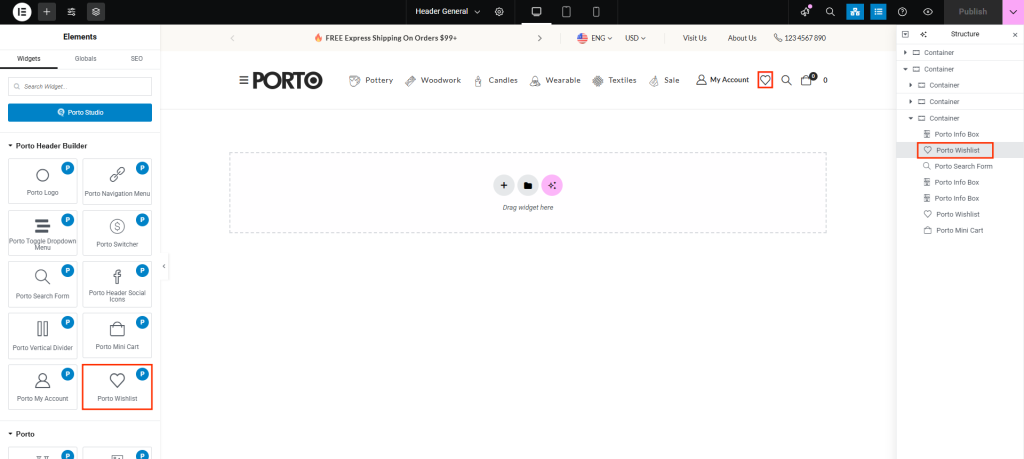Open the Site Settings sliders icon
Image resolution: width=1024 pixels, height=459 pixels.
[71, 12]
